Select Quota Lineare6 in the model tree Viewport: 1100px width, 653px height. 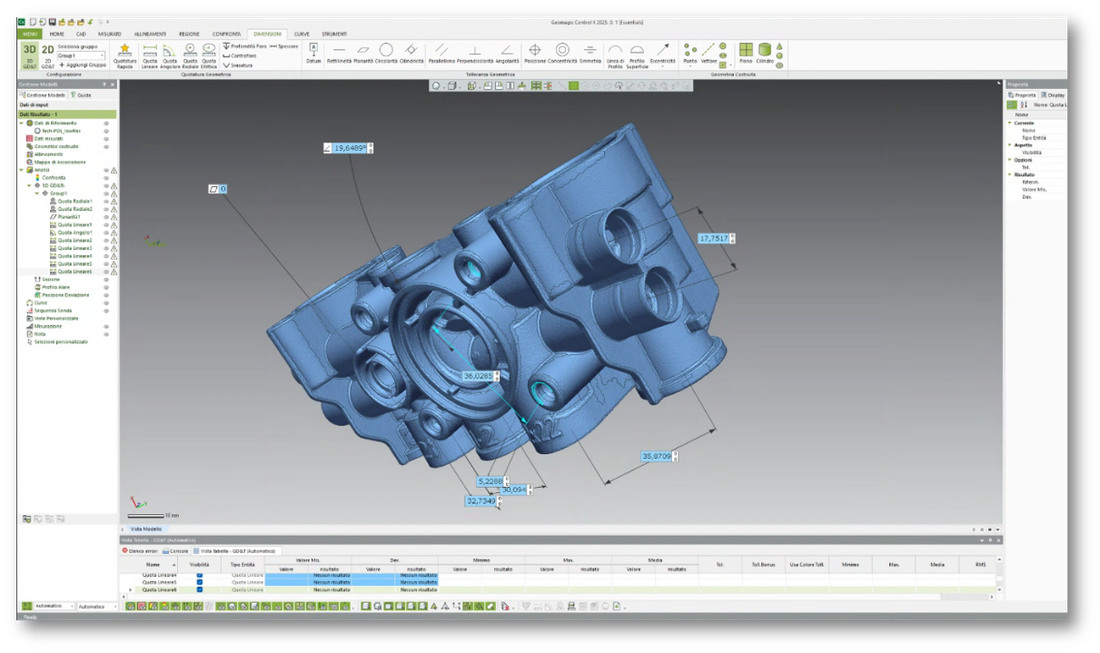coord(74,271)
